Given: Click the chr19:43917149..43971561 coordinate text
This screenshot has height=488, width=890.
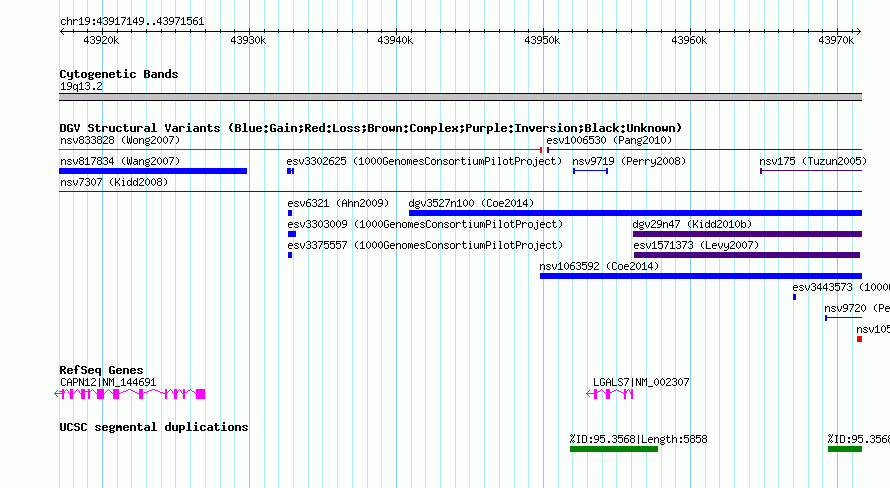Looking at the screenshot, I should [132, 21].
